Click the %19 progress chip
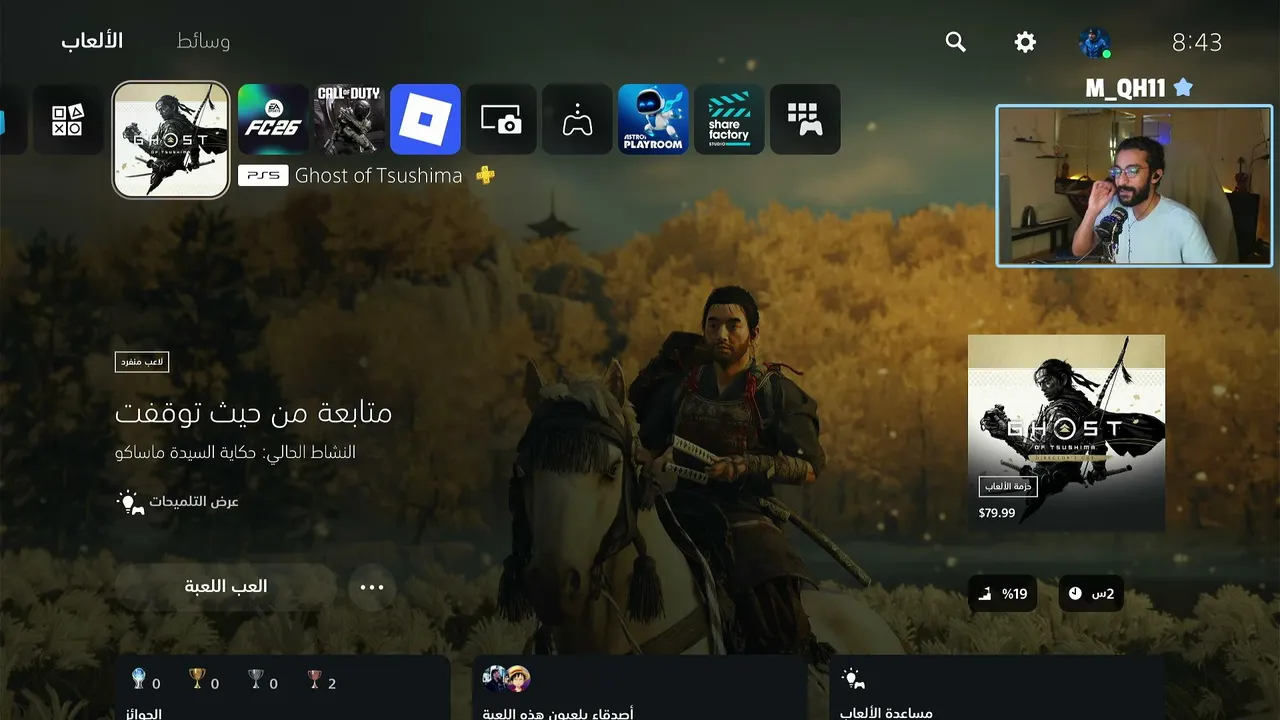This screenshot has height=720, width=1280. coord(1003,594)
